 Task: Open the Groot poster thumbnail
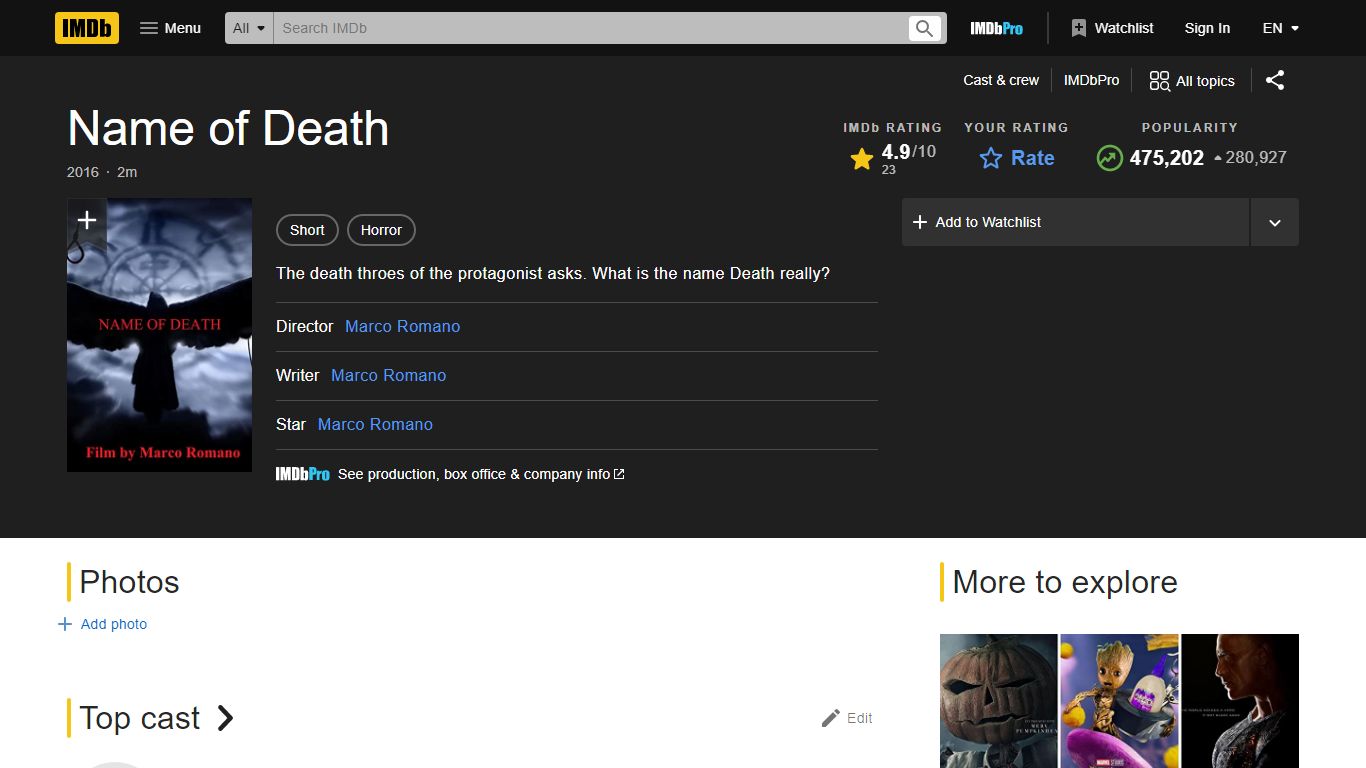click(x=1119, y=701)
